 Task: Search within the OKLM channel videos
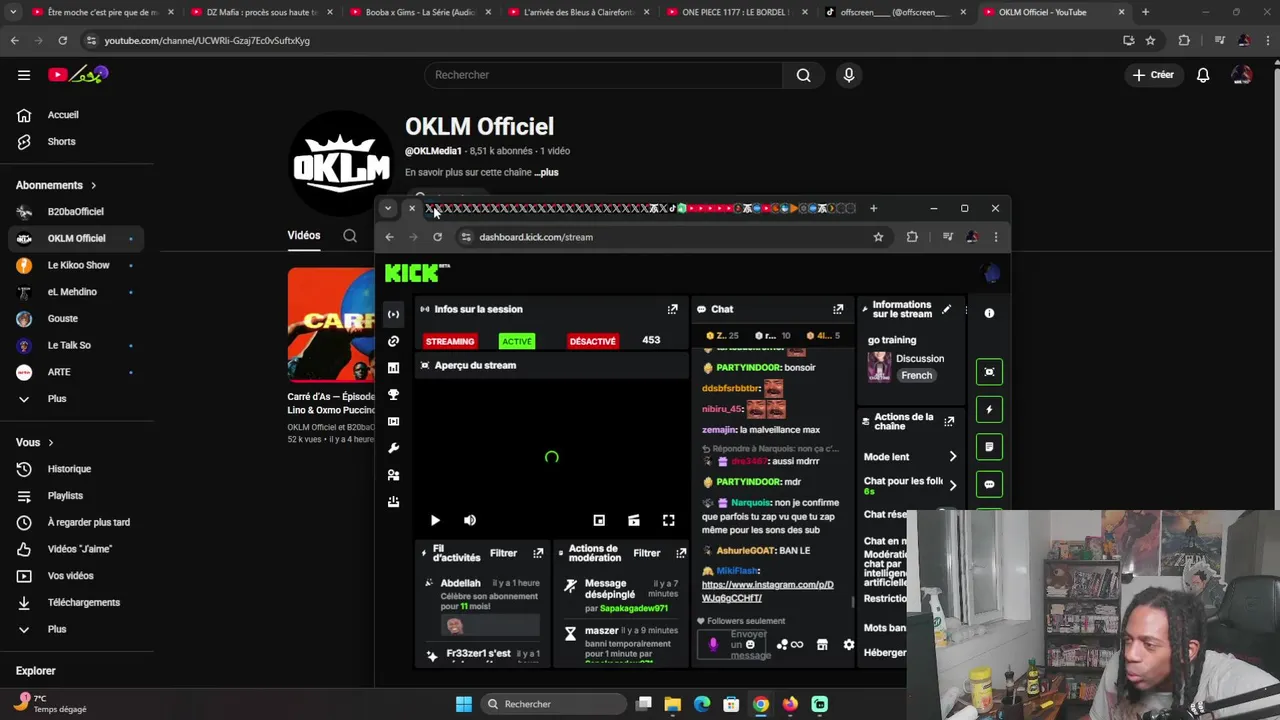point(350,236)
